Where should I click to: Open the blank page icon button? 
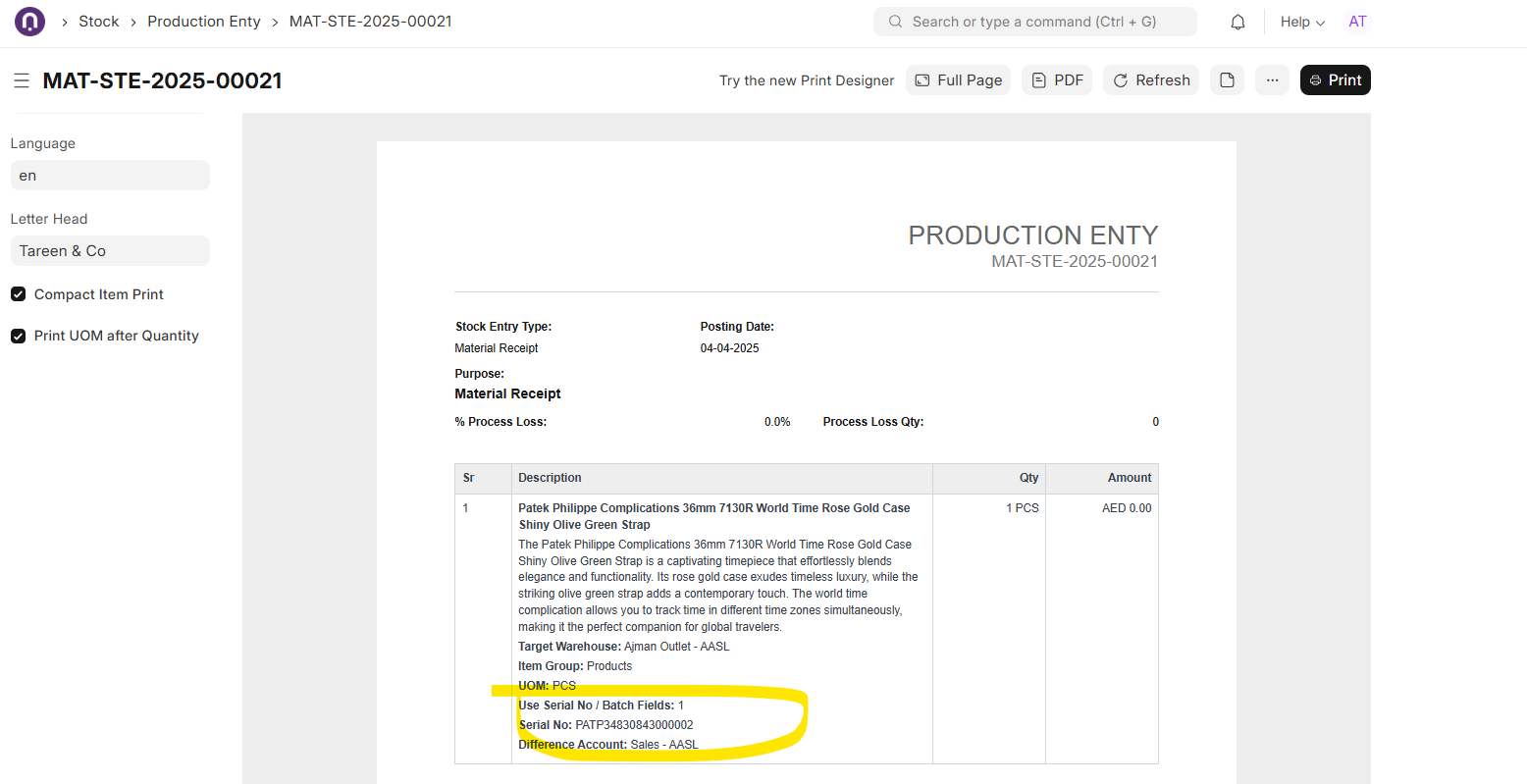pyautogui.click(x=1227, y=80)
